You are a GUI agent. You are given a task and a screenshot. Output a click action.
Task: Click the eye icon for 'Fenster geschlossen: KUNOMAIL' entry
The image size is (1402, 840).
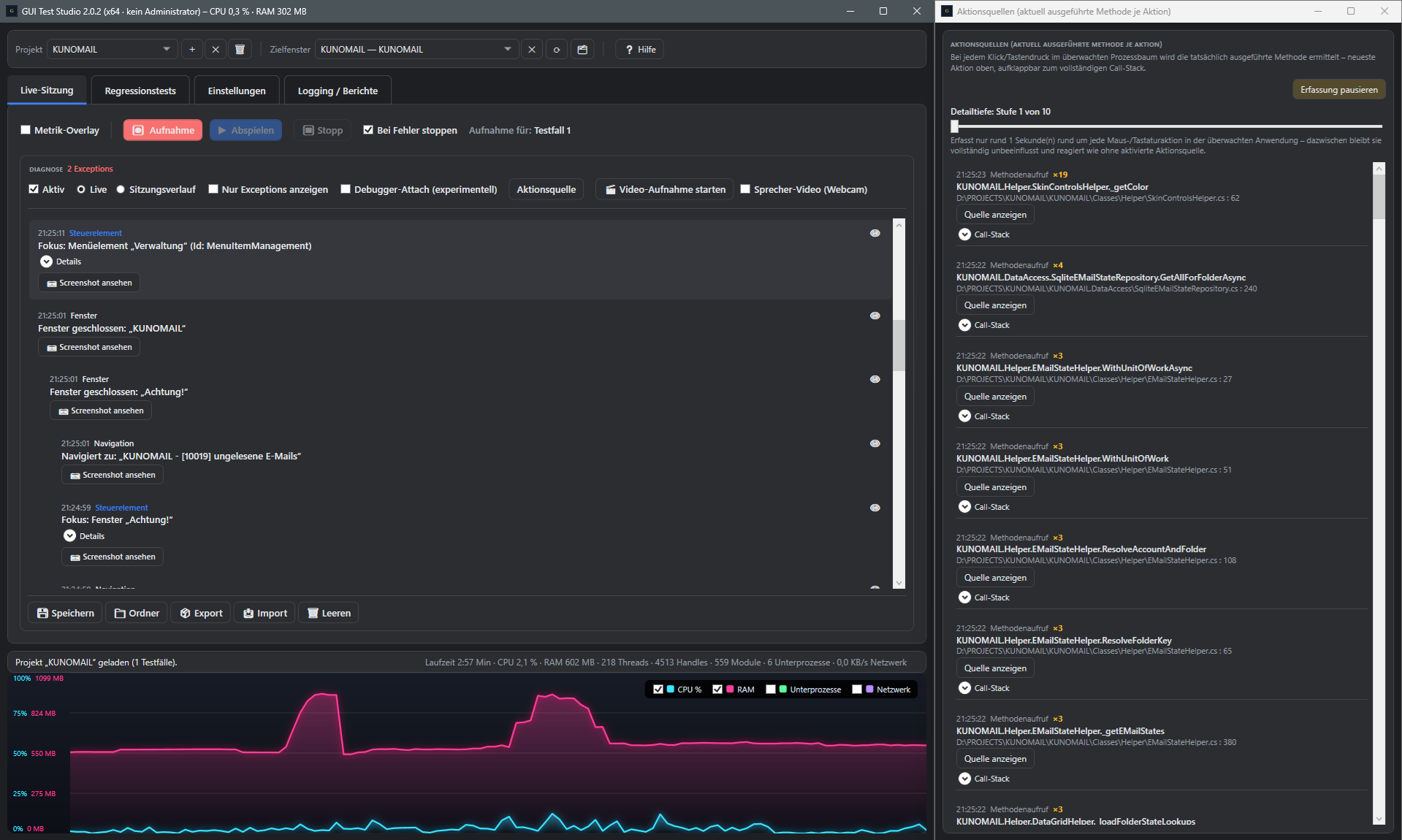point(875,316)
